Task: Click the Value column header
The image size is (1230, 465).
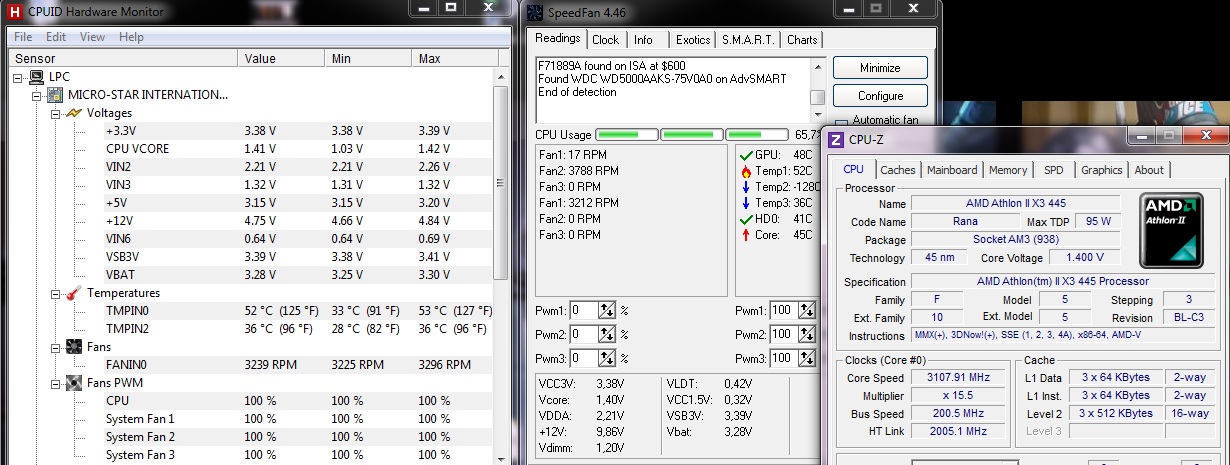Action: point(283,59)
